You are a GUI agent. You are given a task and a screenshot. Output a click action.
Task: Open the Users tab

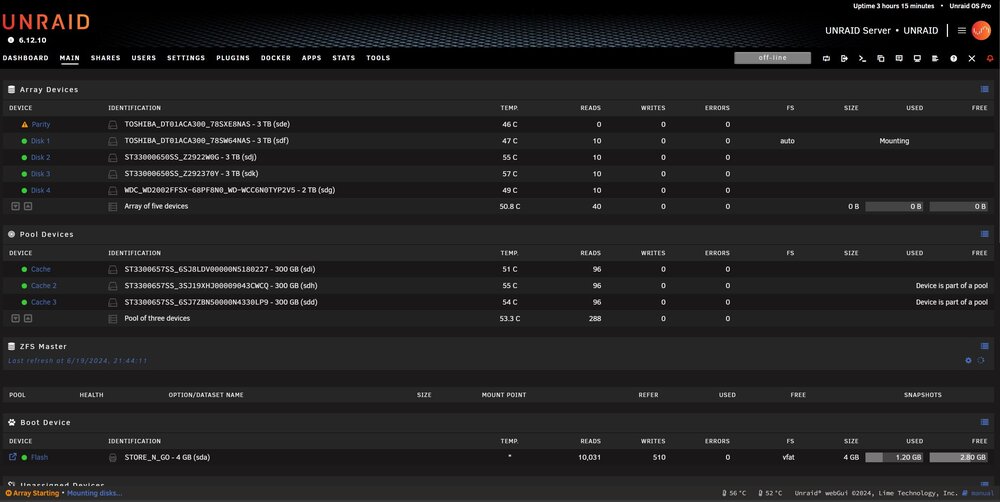tap(143, 58)
